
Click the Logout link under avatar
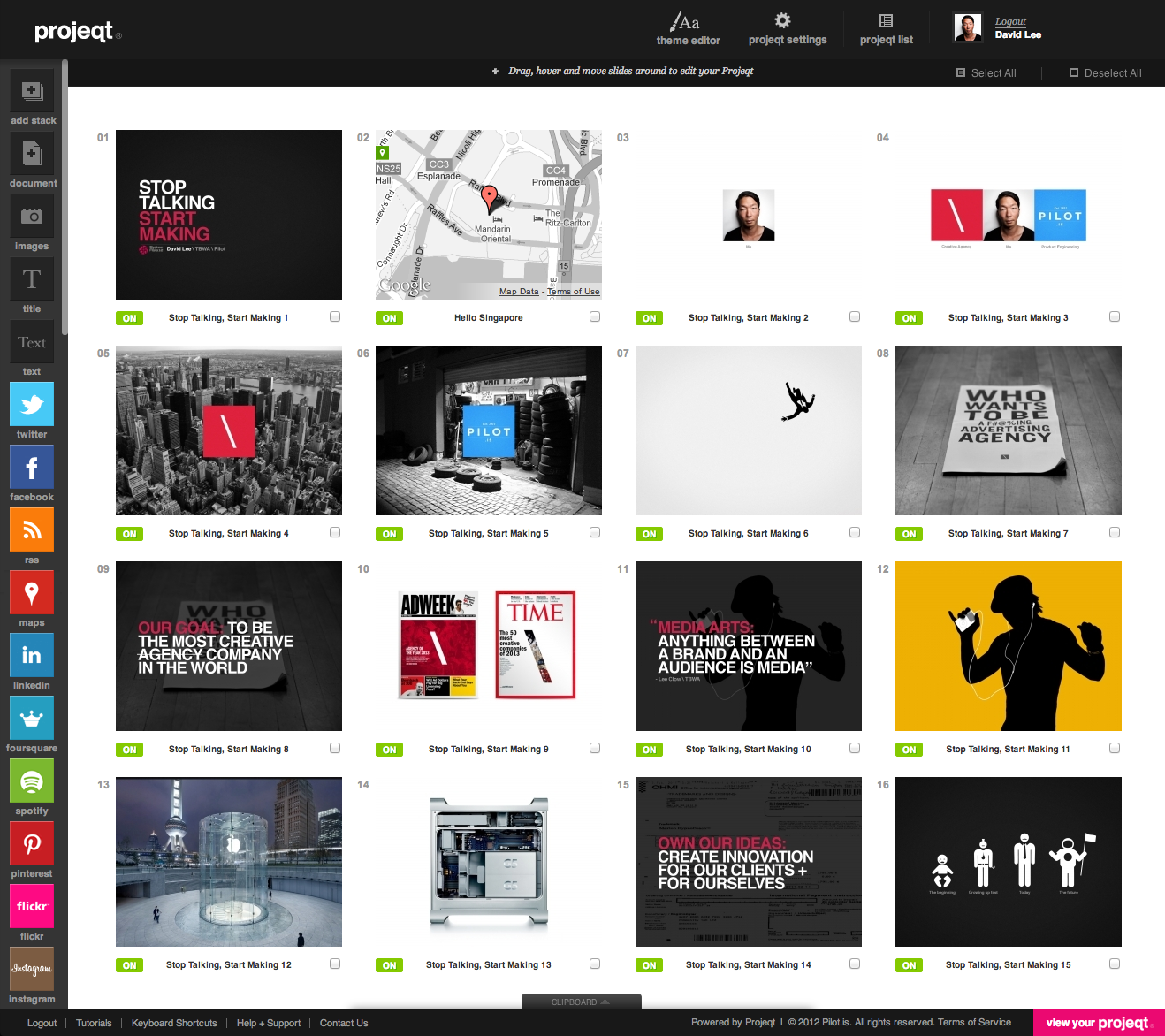[x=1010, y=21]
